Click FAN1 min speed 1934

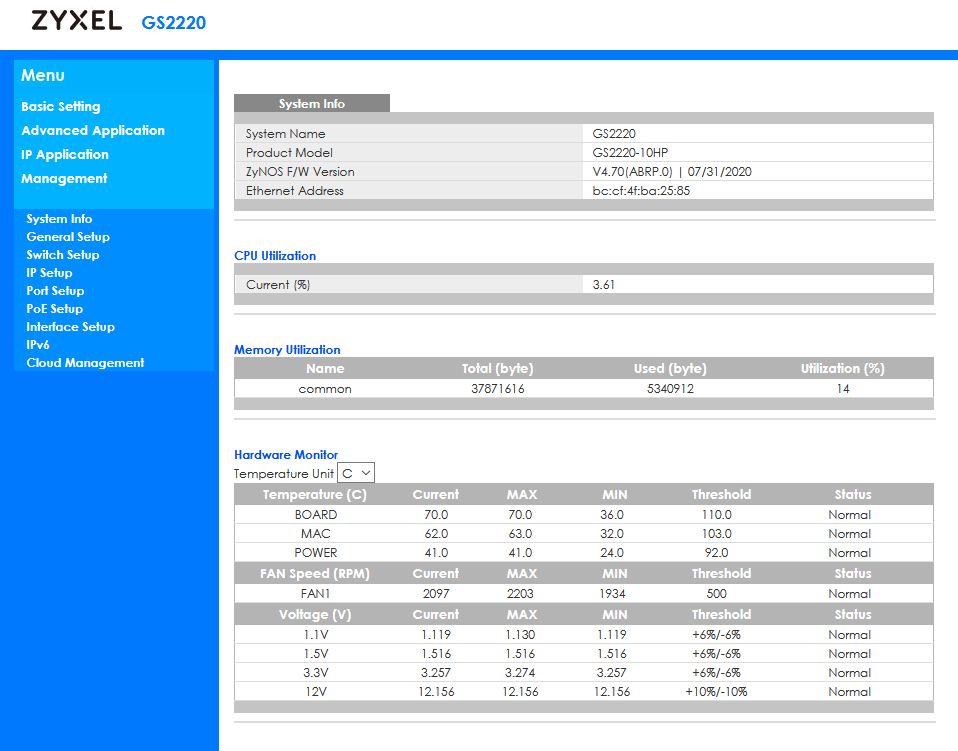click(x=612, y=593)
